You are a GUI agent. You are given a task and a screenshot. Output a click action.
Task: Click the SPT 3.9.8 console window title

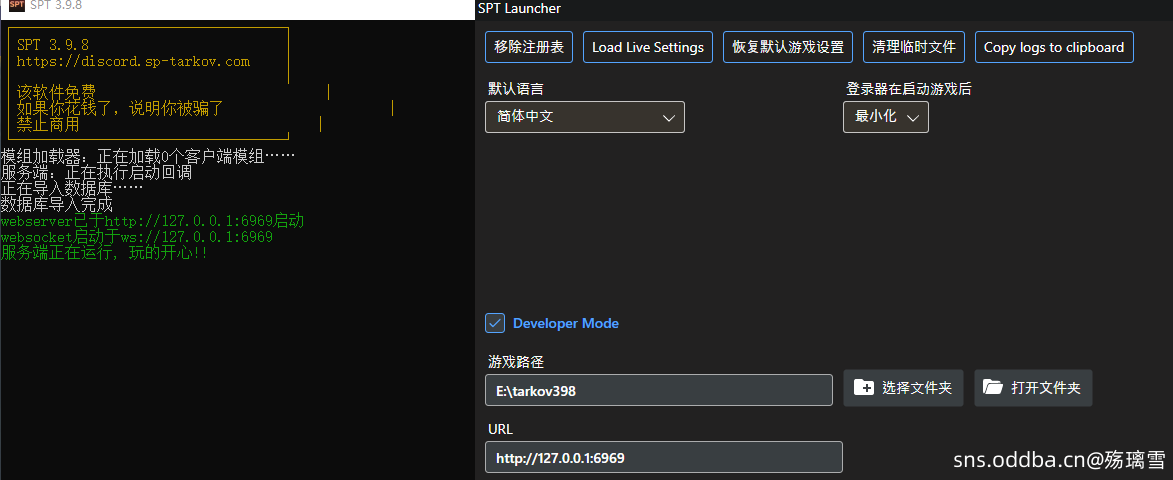click(x=56, y=5)
